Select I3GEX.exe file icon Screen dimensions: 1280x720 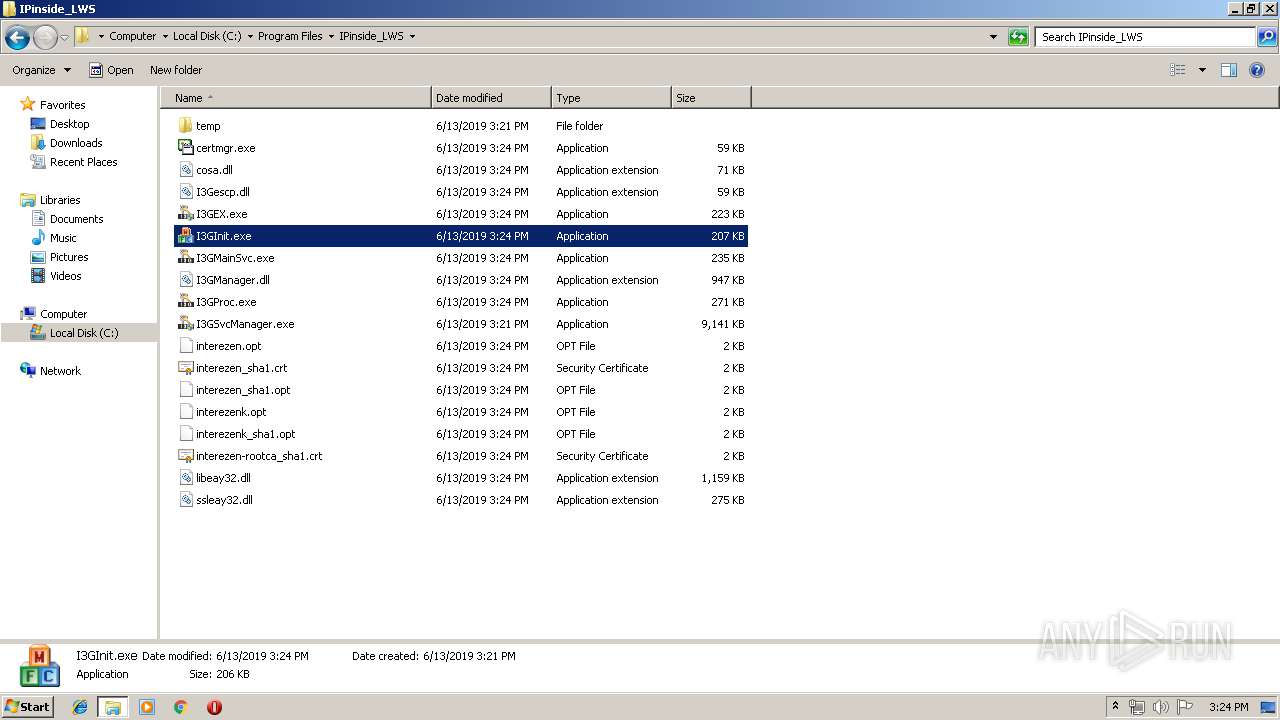185,214
